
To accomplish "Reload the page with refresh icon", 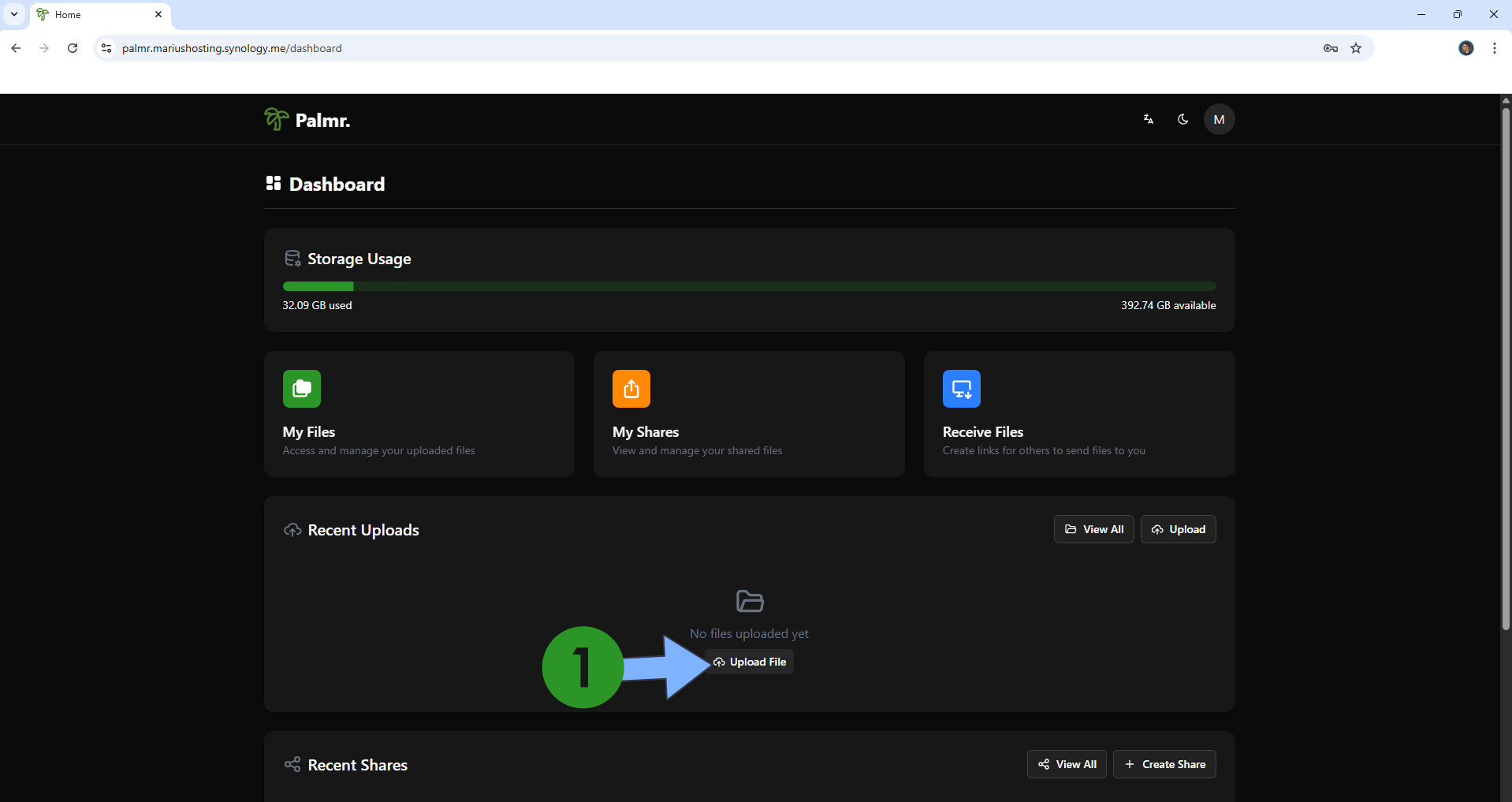I will (73, 48).
